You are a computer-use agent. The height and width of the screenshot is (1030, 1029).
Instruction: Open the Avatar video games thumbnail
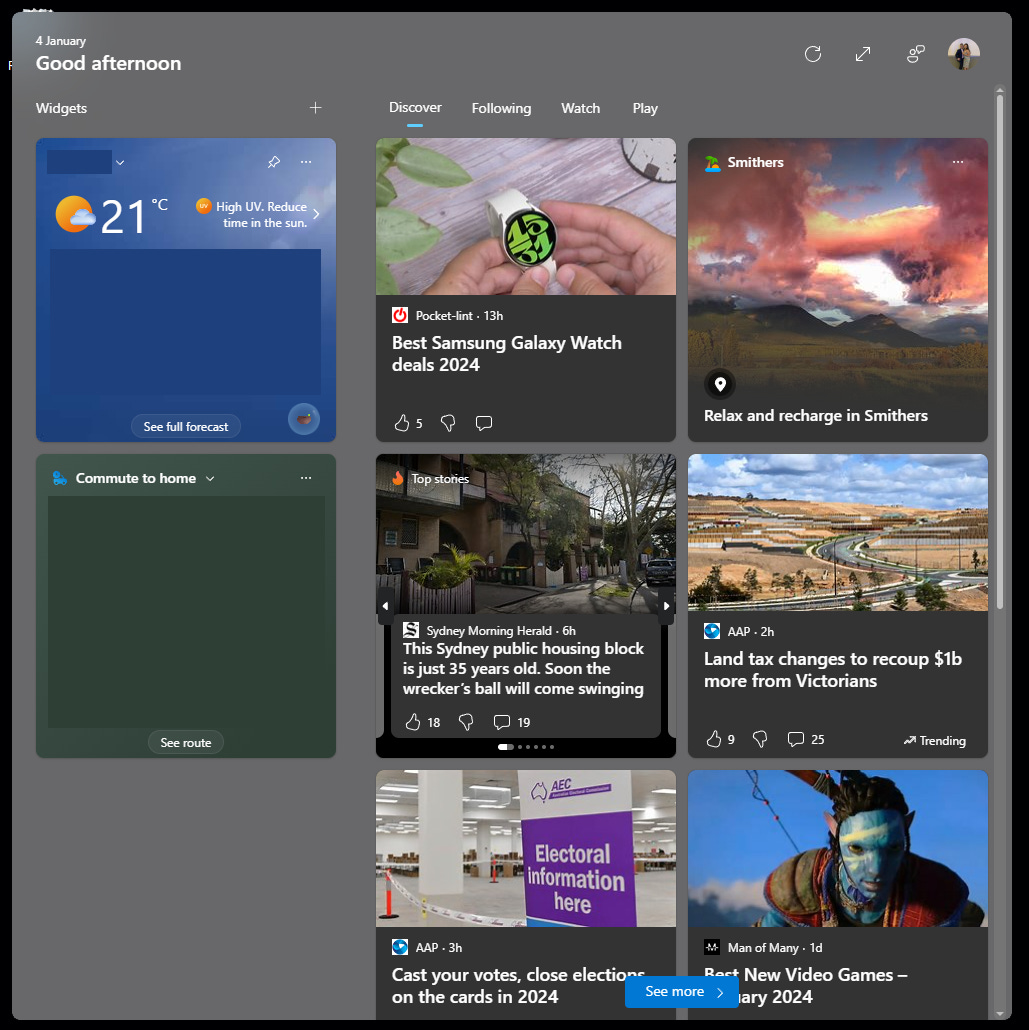click(x=838, y=849)
